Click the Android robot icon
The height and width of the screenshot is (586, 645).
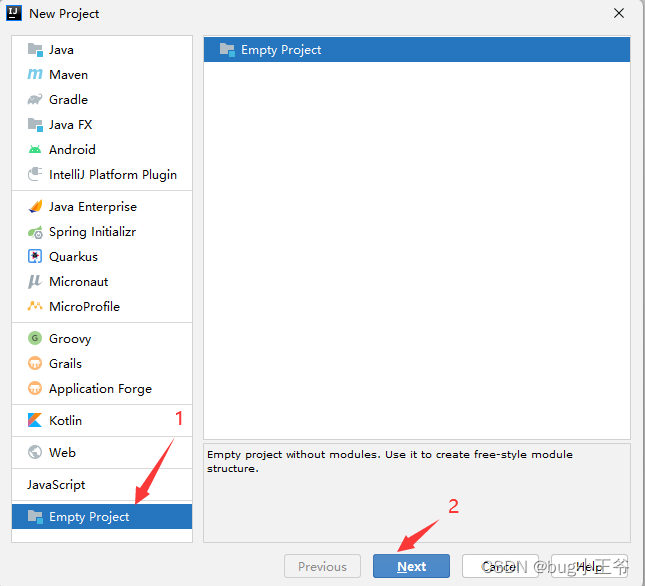tap(35, 150)
